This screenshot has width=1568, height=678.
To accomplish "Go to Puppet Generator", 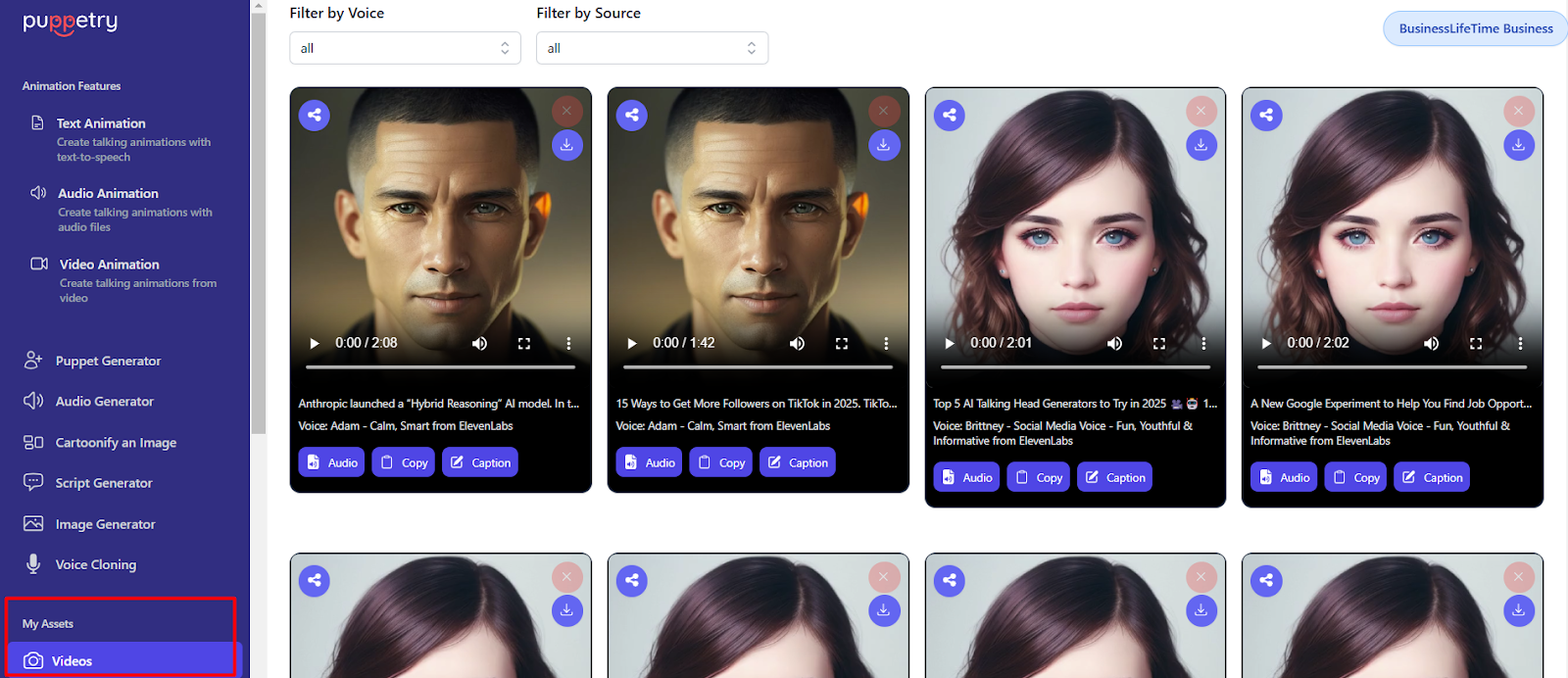I will (93, 361).
